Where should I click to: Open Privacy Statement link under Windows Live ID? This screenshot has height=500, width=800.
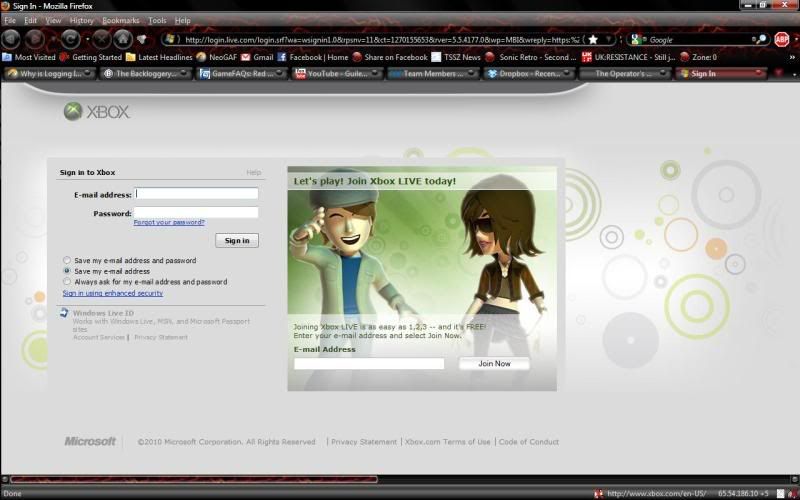(161, 337)
